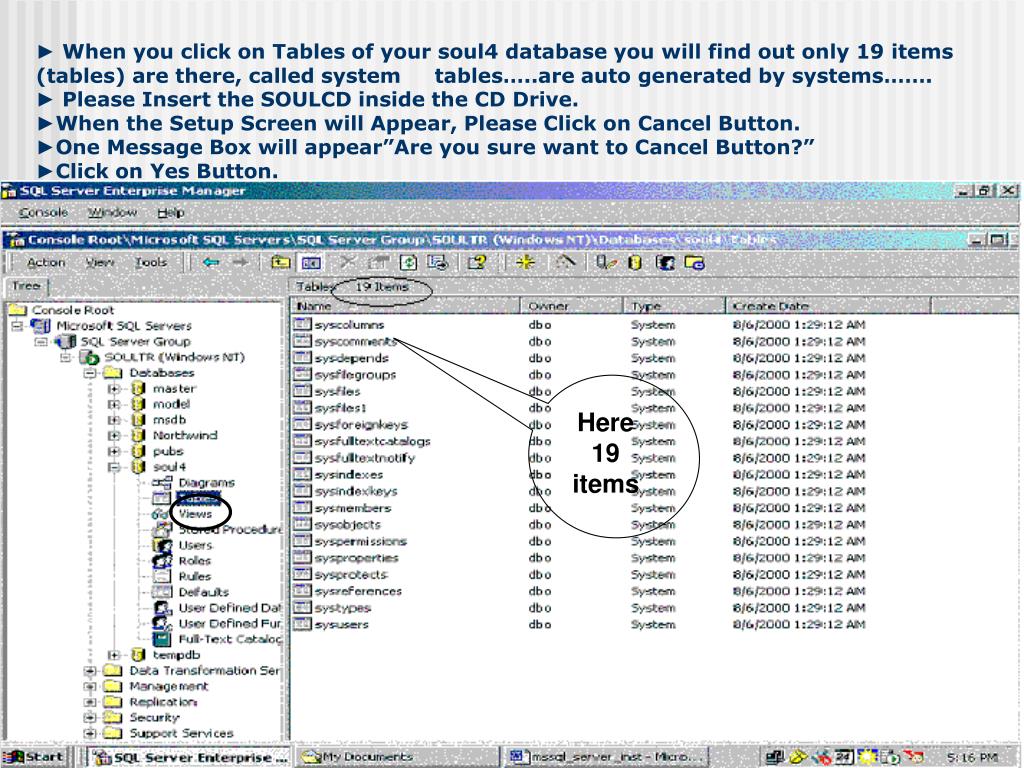Select the Security folder in tree
Viewport: 1024px width, 768px height.
[x=154, y=718]
